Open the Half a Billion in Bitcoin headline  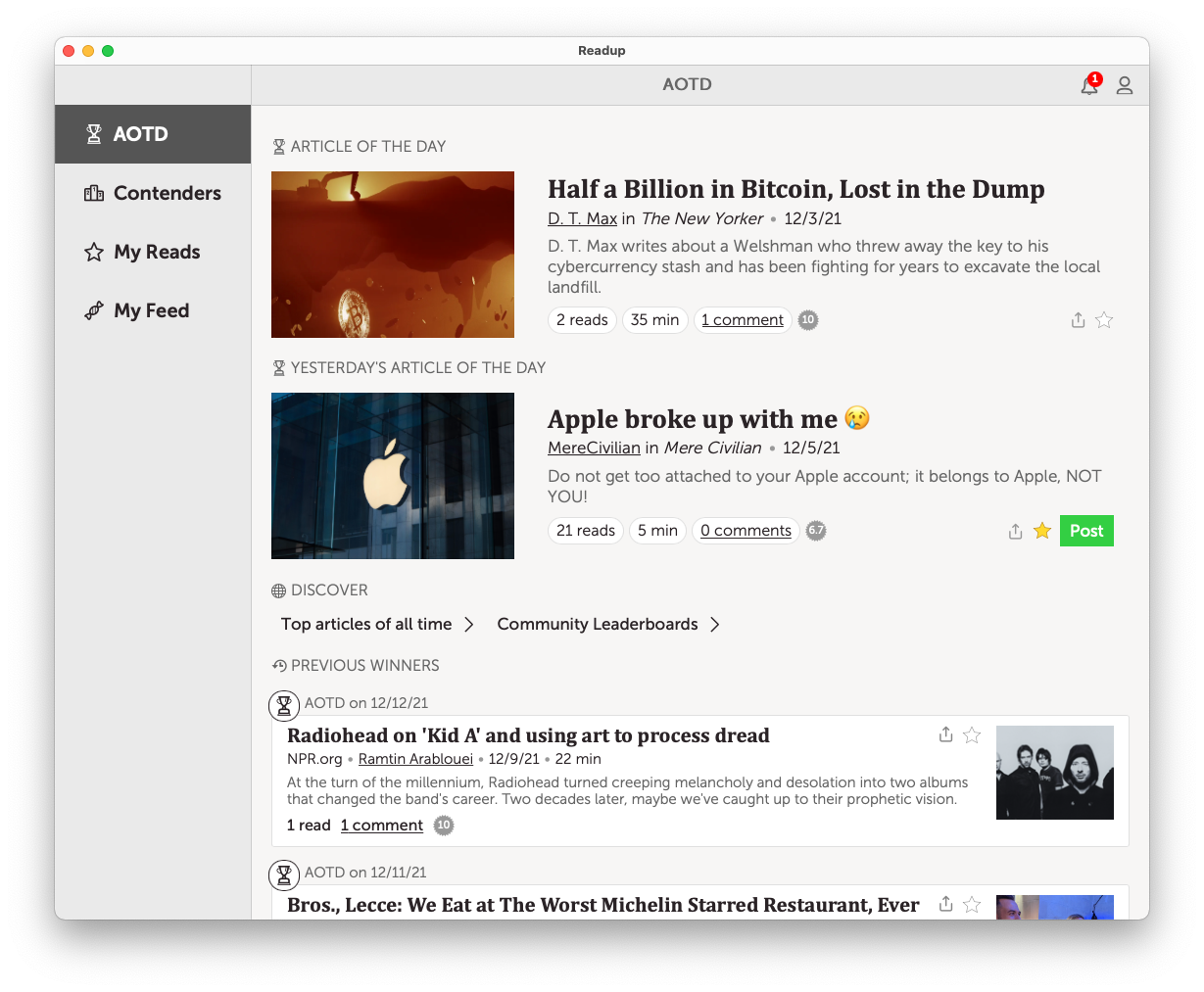796,189
